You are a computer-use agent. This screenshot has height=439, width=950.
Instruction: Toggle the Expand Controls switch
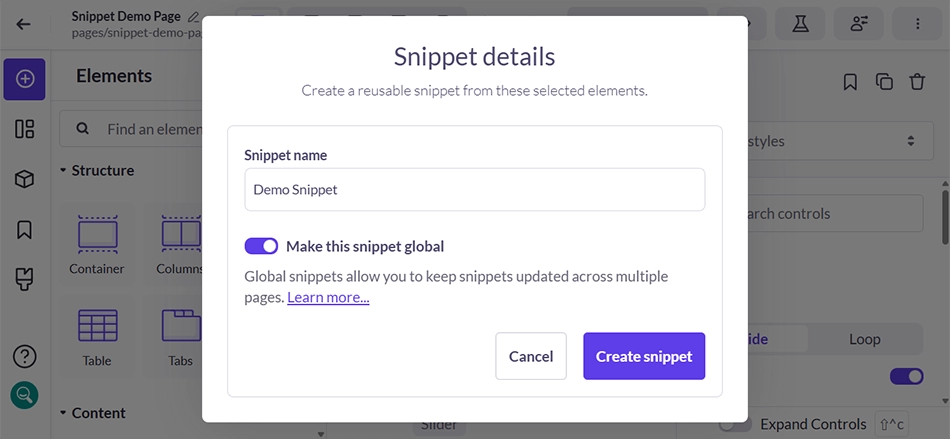pos(735,424)
